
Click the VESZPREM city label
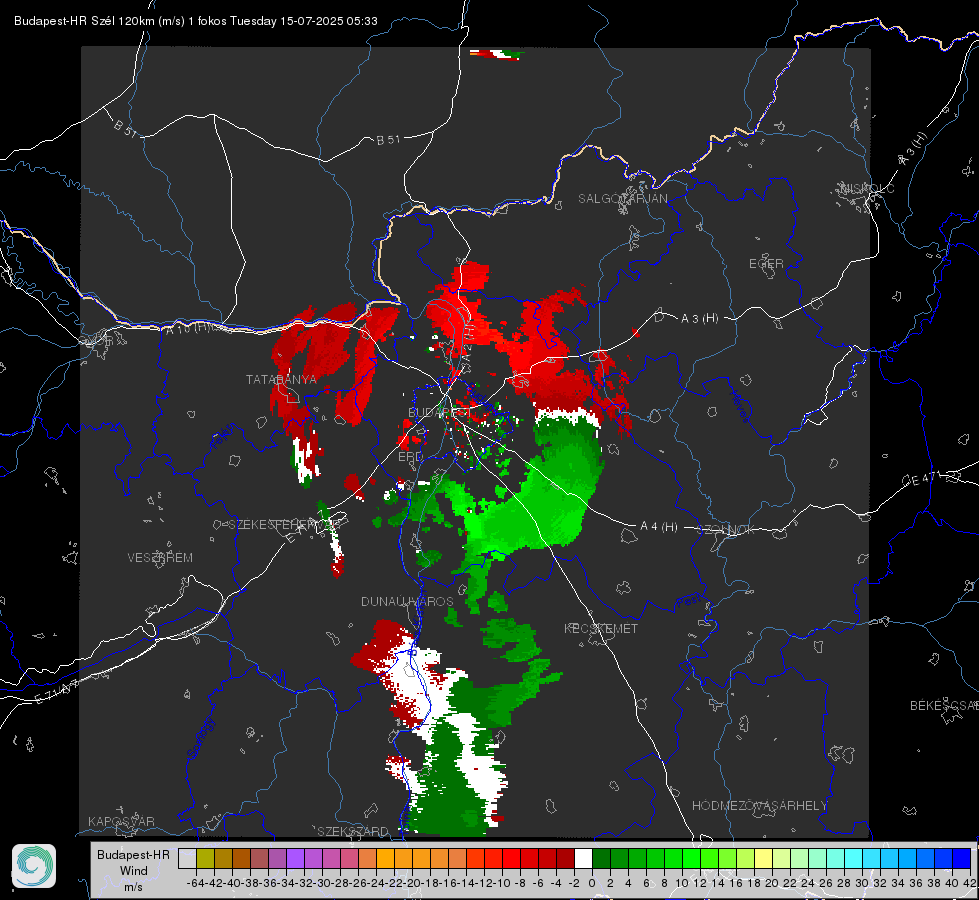[x=160, y=558]
